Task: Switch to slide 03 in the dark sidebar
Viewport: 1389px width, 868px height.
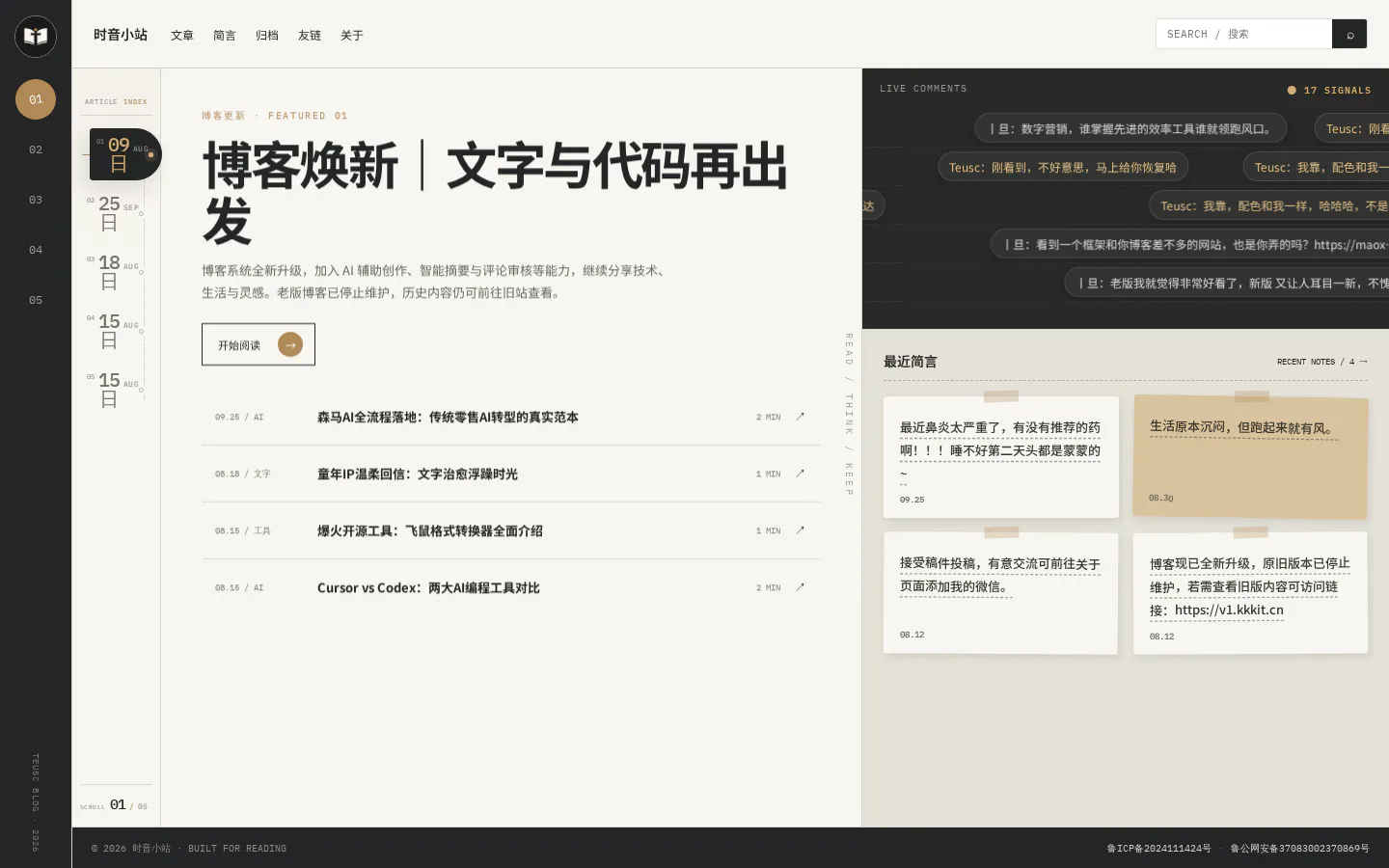Action: tap(36, 200)
